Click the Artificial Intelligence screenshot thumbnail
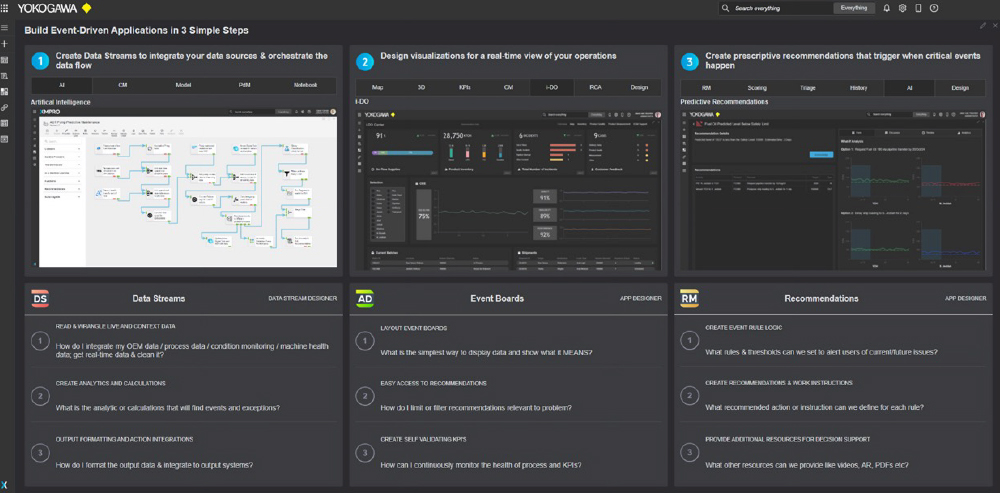Image resolution: width=1000 pixels, height=493 pixels. click(x=185, y=190)
